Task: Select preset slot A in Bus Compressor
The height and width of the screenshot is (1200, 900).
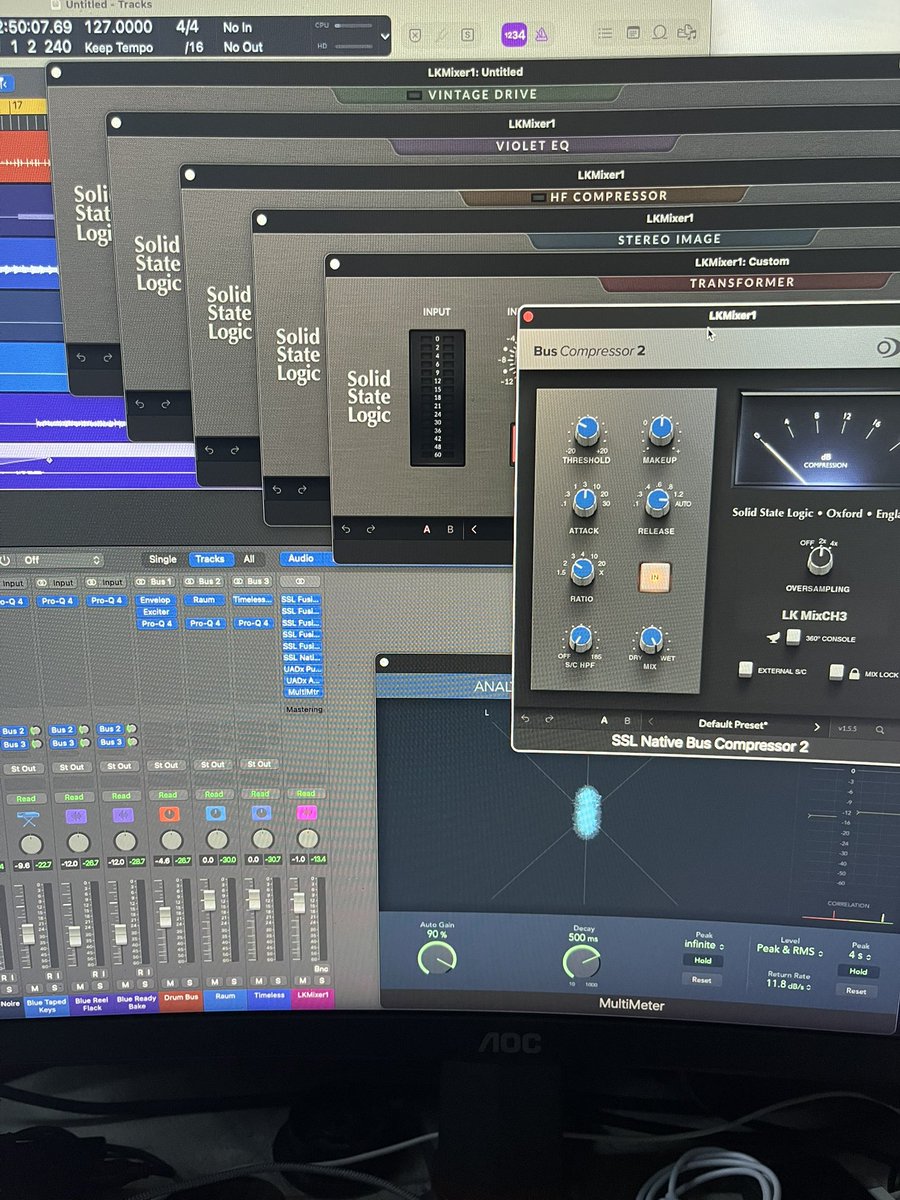Action: tap(604, 720)
